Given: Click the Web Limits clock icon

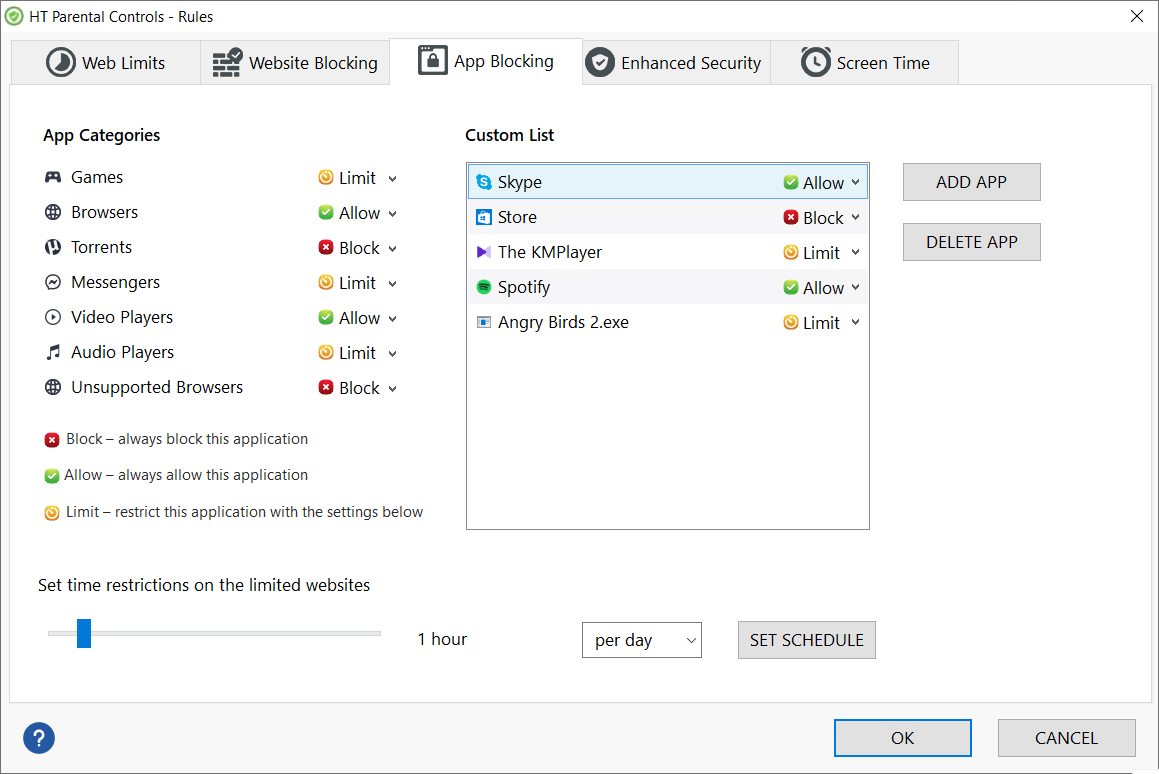Looking at the screenshot, I should click(x=61, y=63).
